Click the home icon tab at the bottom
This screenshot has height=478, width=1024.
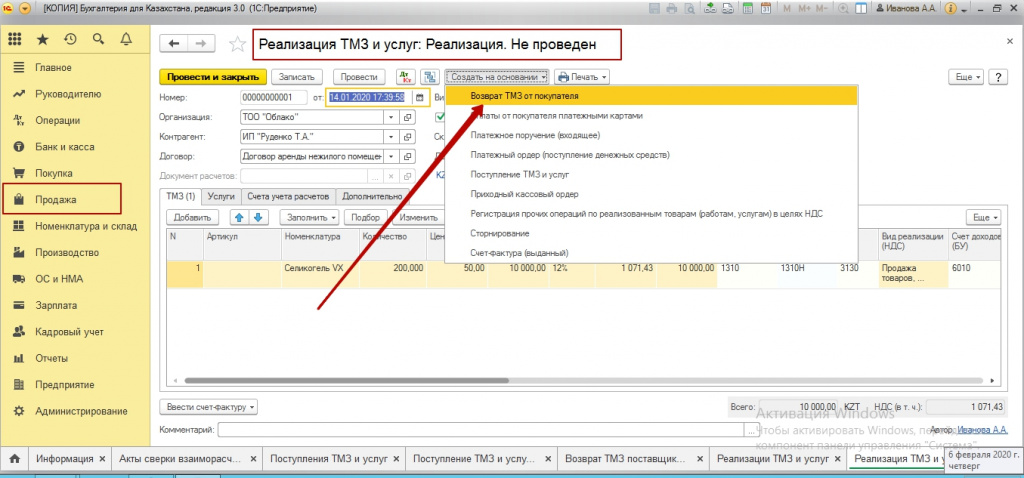pyautogui.click(x=14, y=458)
